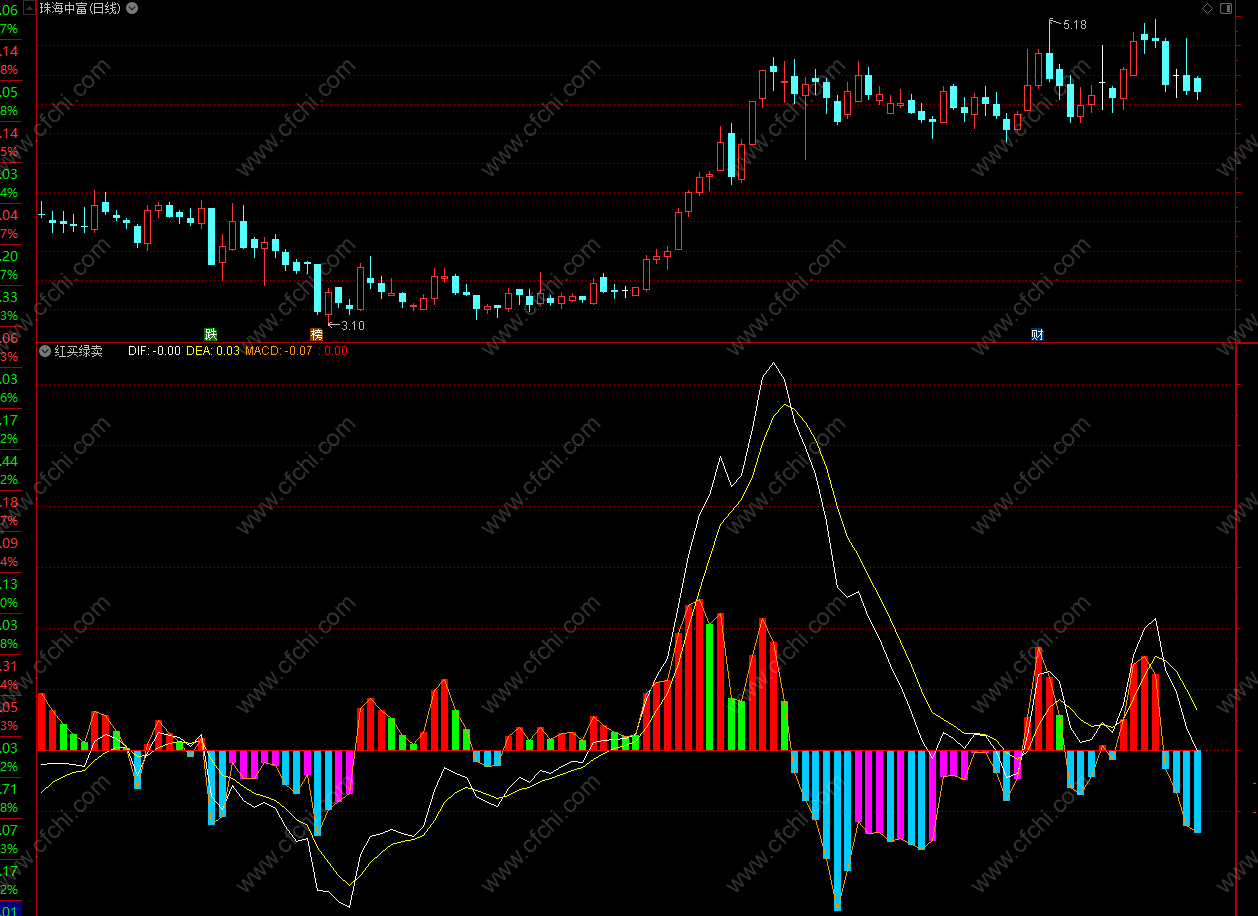Open the dropdown beside 红买绿卖 indicator name
Screen dimensions: 1258x916
tap(45, 351)
